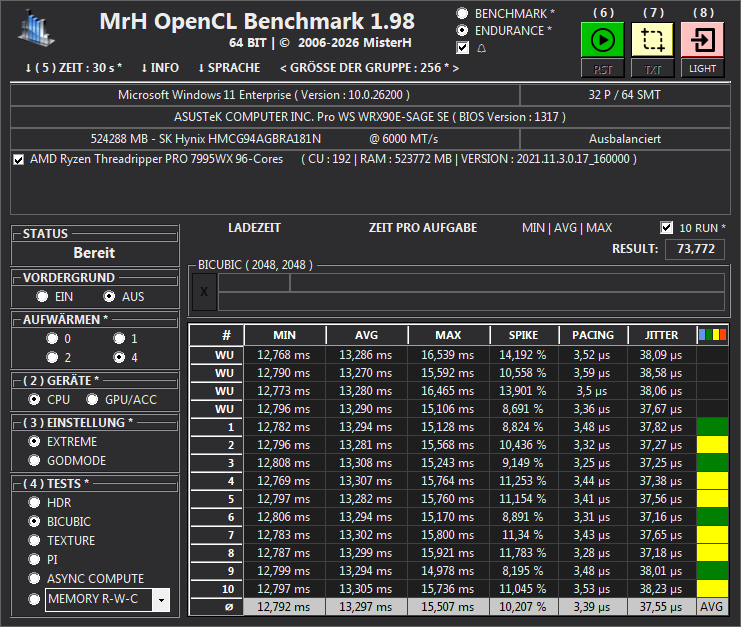
Task: Click the STATUS Bereit label
Action: pyautogui.click(x=95, y=253)
